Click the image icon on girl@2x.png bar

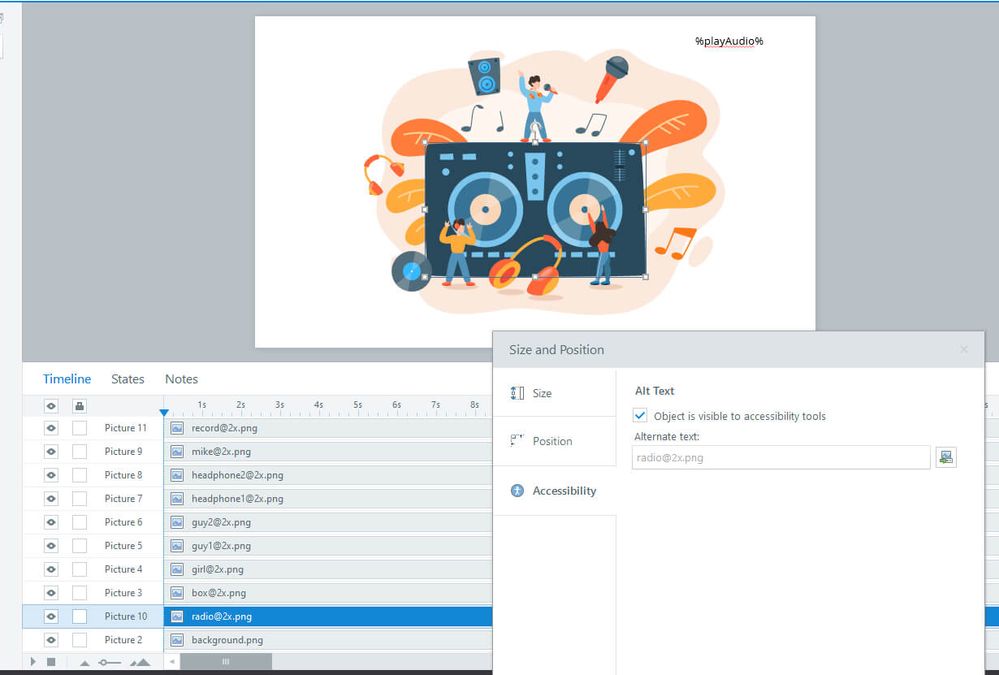point(177,570)
